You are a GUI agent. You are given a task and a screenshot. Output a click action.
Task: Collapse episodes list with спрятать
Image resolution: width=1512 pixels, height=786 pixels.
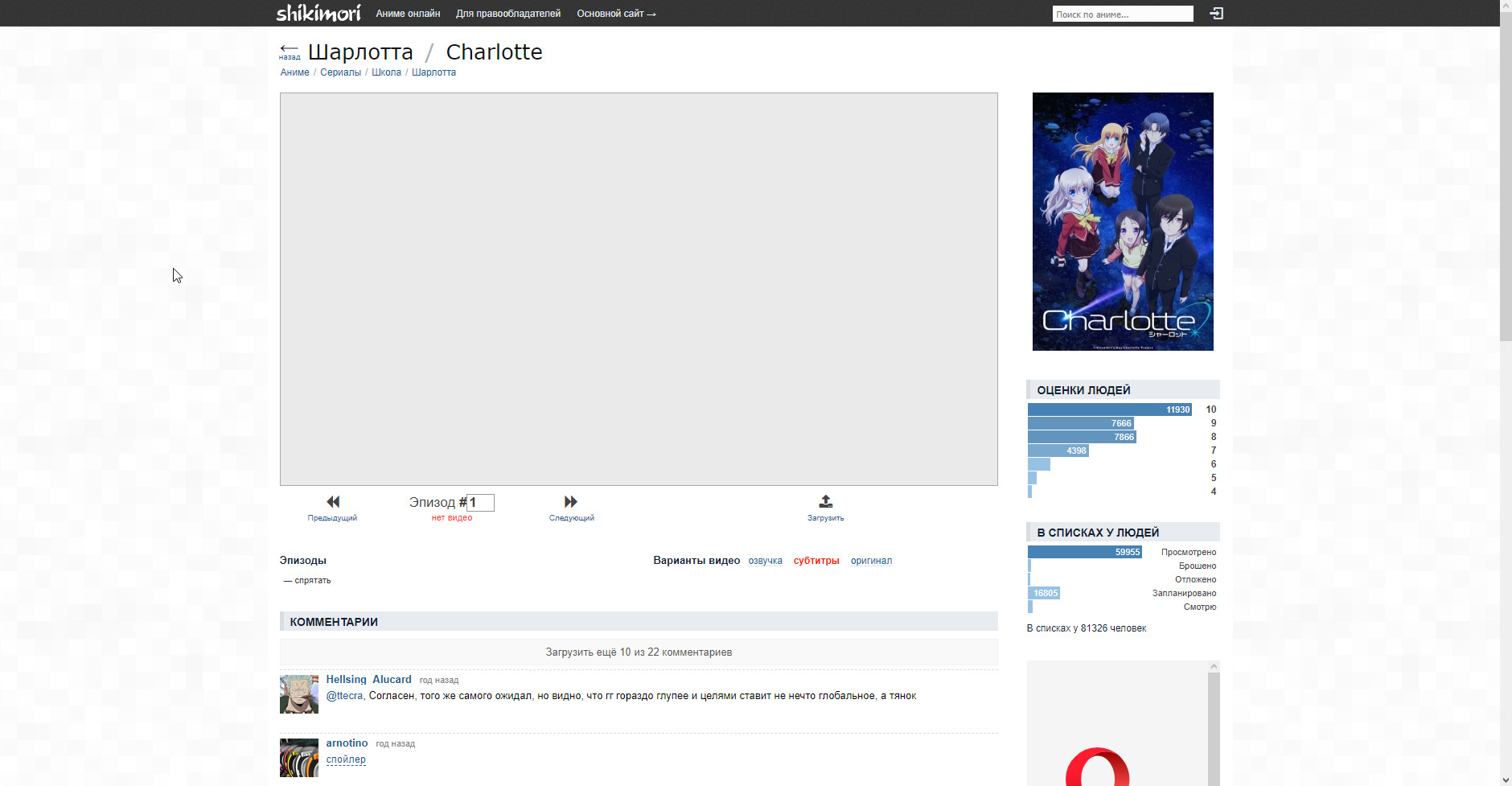tap(312, 581)
